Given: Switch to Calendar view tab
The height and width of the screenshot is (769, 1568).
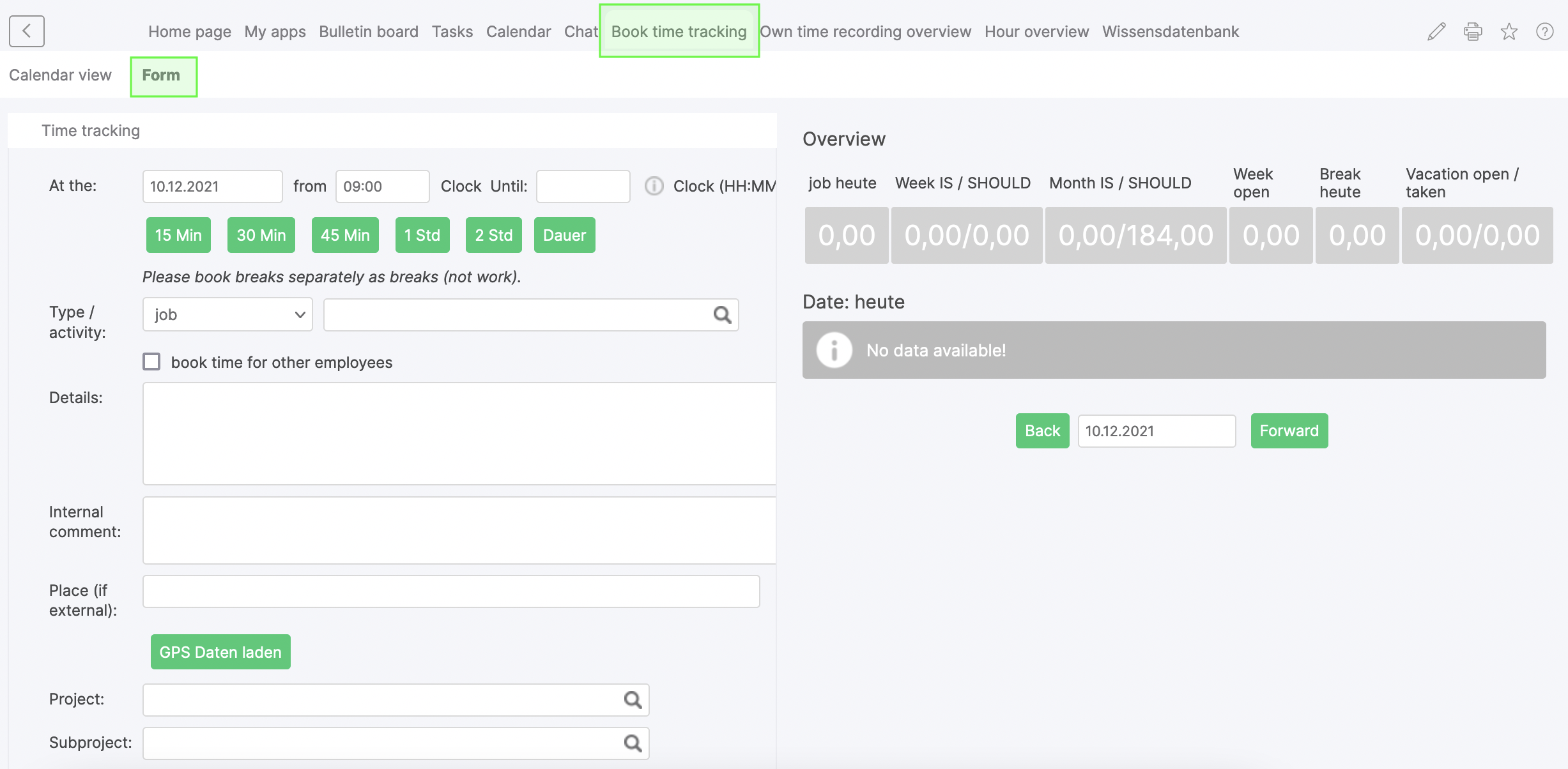Looking at the screenshot, I should point(60,75).
